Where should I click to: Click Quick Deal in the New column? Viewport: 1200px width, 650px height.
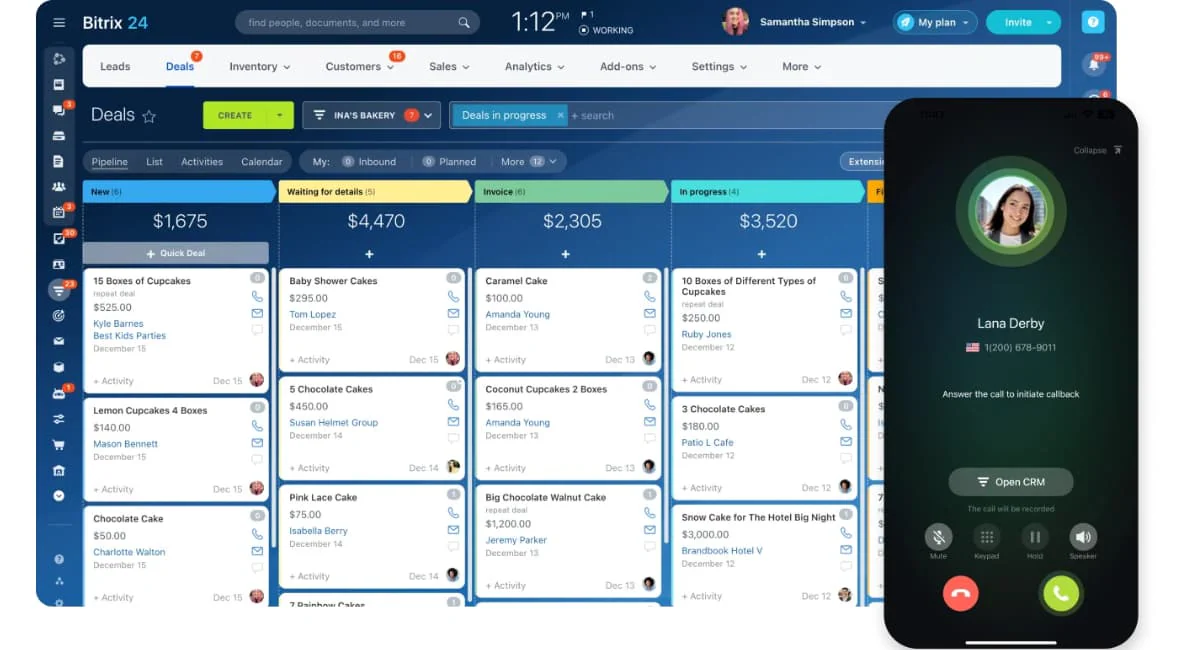[176, 253]
